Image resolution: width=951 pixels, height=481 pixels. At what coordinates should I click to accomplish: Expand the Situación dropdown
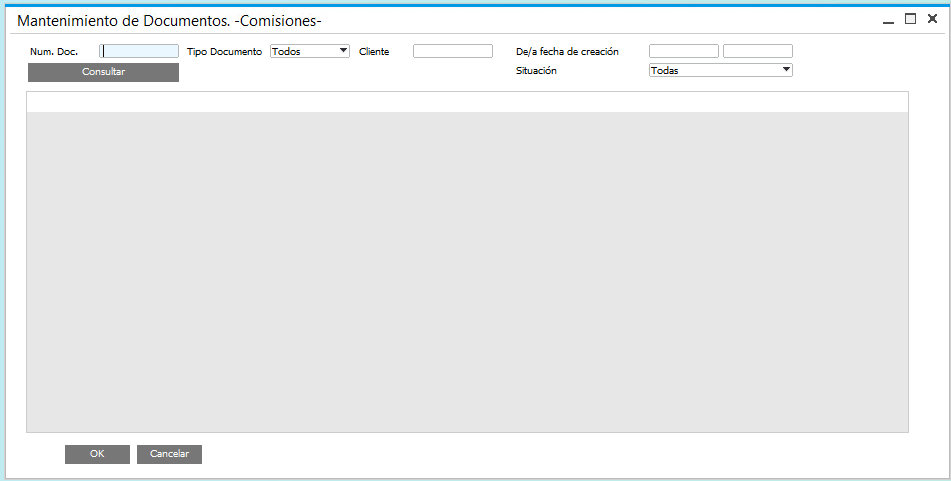tap(721, 70)
